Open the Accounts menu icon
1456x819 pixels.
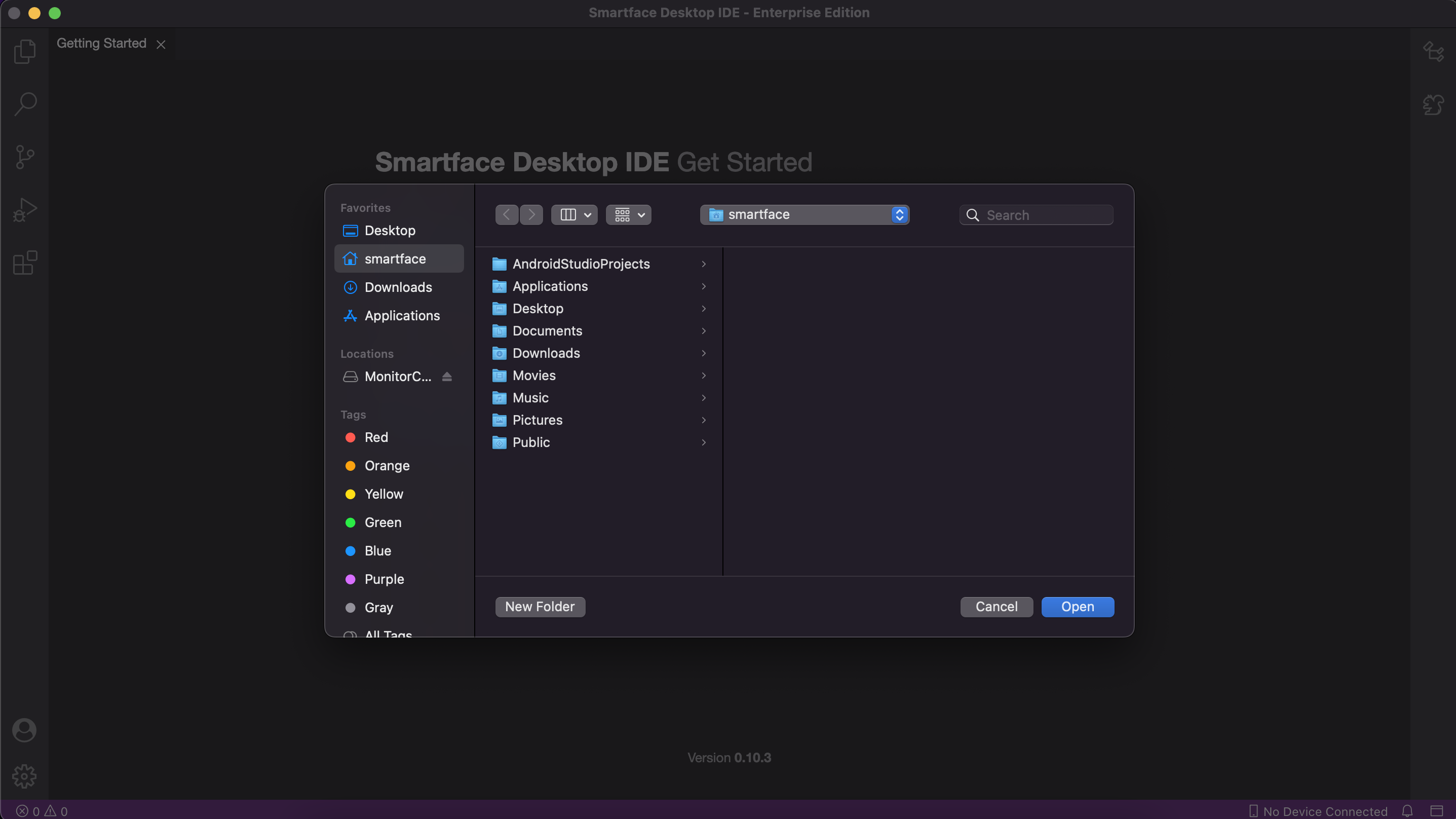[x=24, y=730]
